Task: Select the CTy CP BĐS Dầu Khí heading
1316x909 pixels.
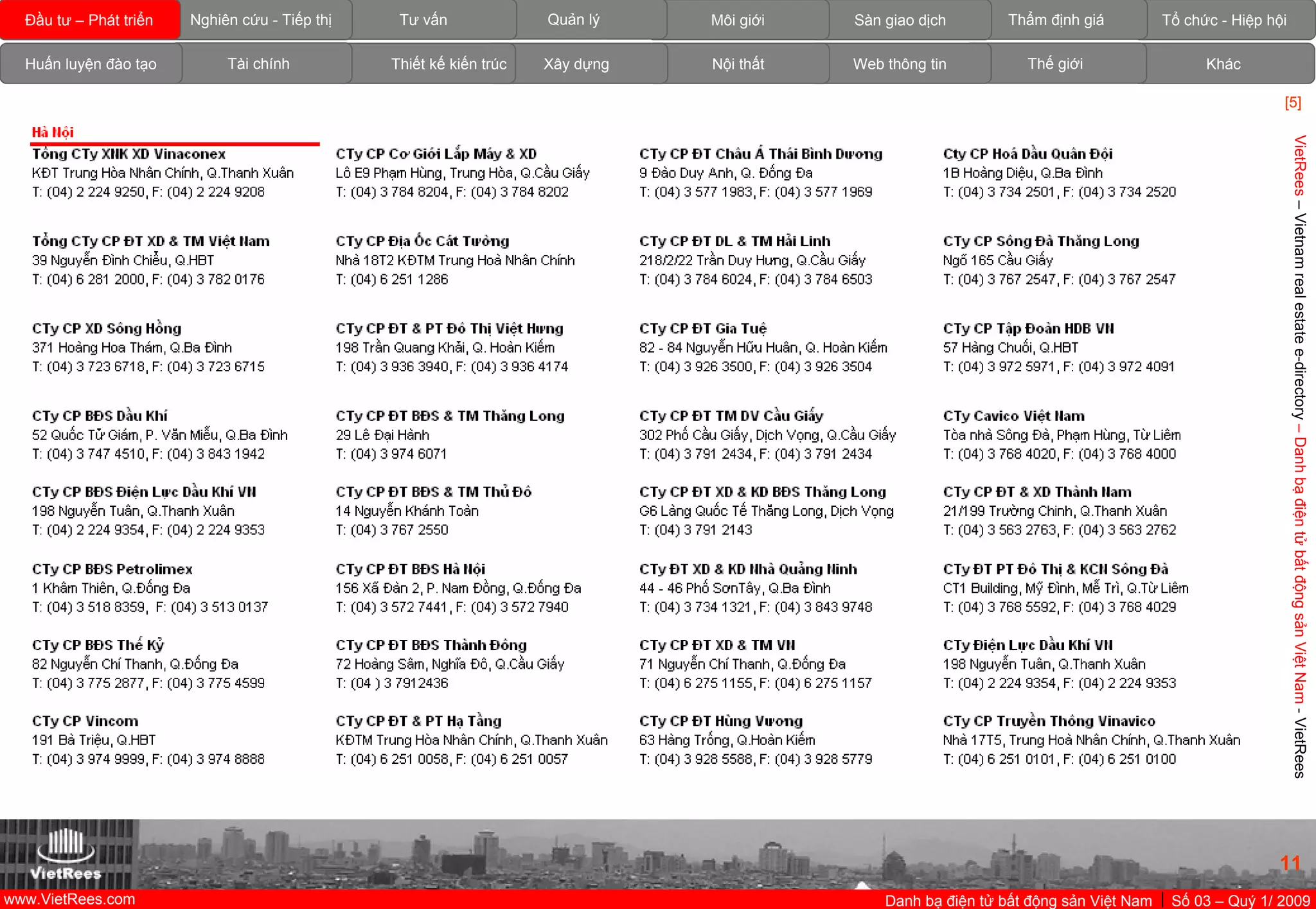Action: pyautogui.click(x=100, y=416)
